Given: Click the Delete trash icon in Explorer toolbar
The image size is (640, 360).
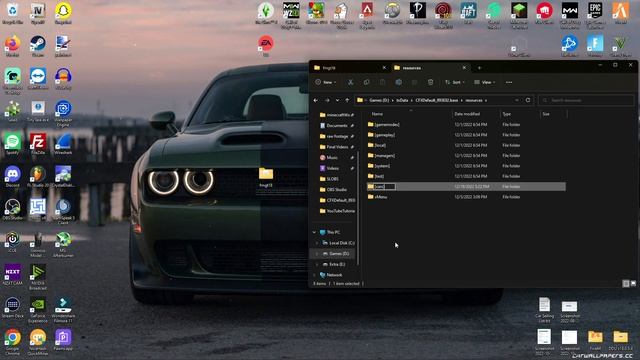Looking at the screenshot, I should tap(430, 82).
